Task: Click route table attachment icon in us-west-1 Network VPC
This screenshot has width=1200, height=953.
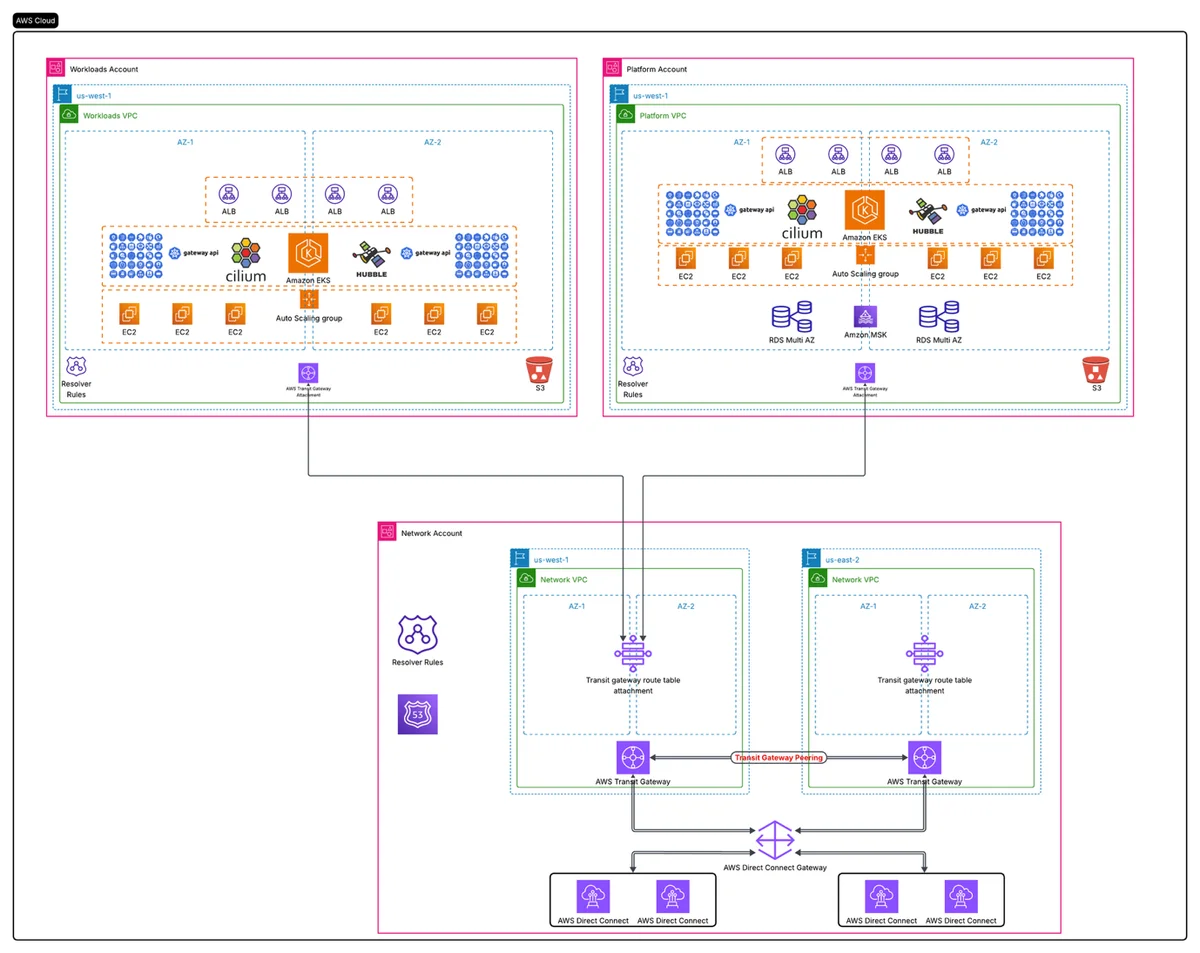Action: pyautogui.click(x=632, y=655)
